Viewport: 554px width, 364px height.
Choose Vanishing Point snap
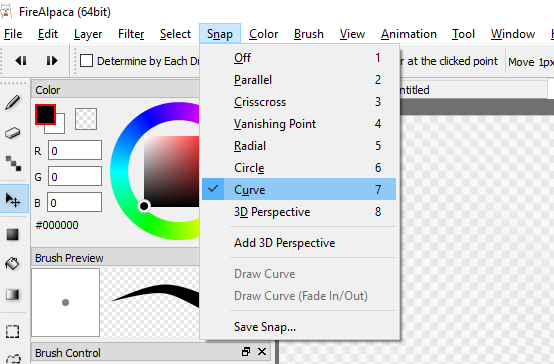[x=299, y=124]
